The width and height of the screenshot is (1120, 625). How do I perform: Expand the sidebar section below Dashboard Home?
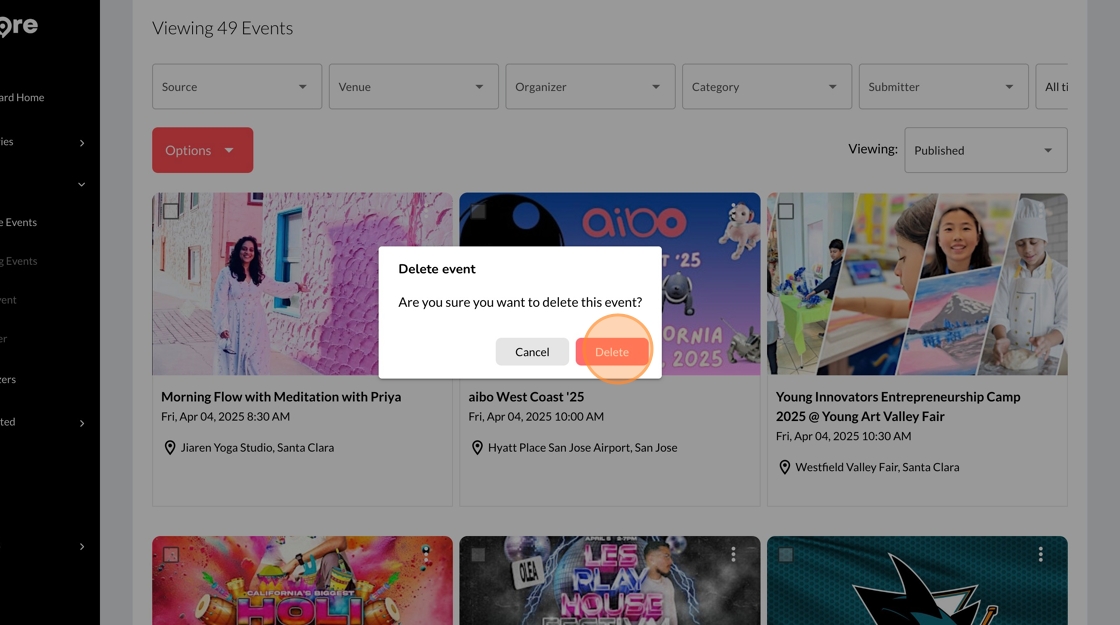pyautogui.click(x=81, y=143)
